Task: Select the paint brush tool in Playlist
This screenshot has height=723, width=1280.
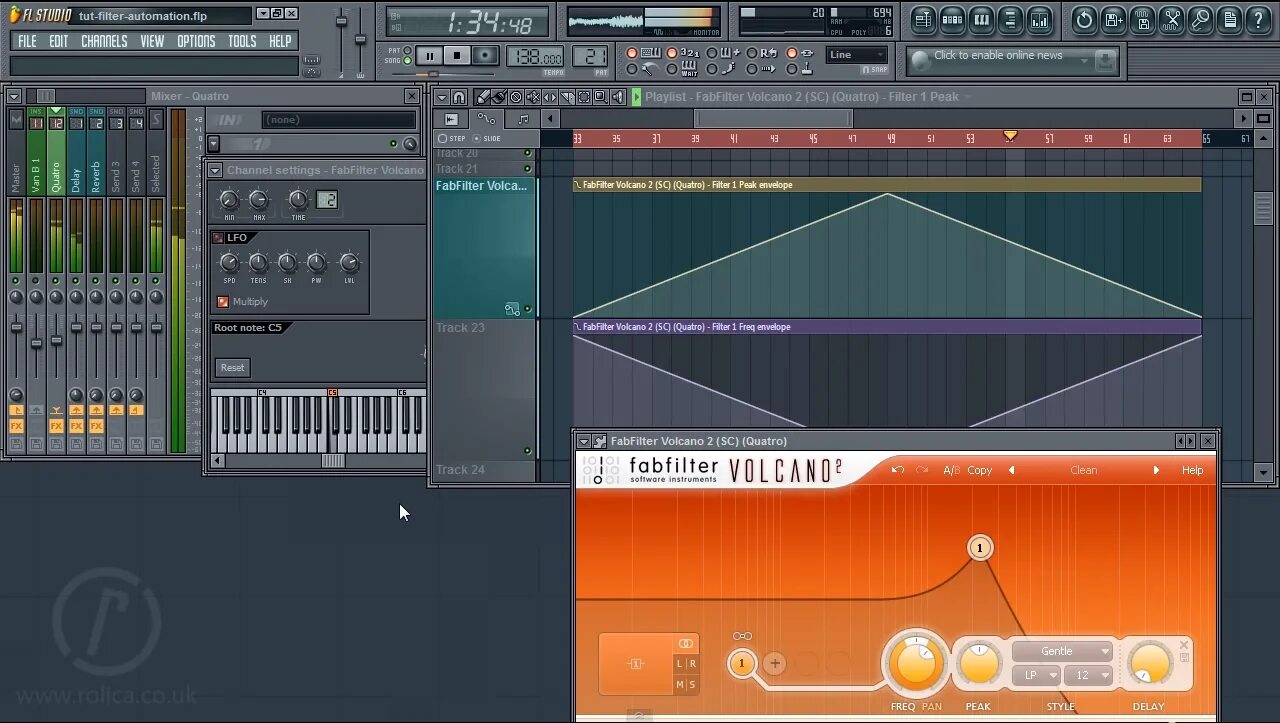Action: coord(499,97)
